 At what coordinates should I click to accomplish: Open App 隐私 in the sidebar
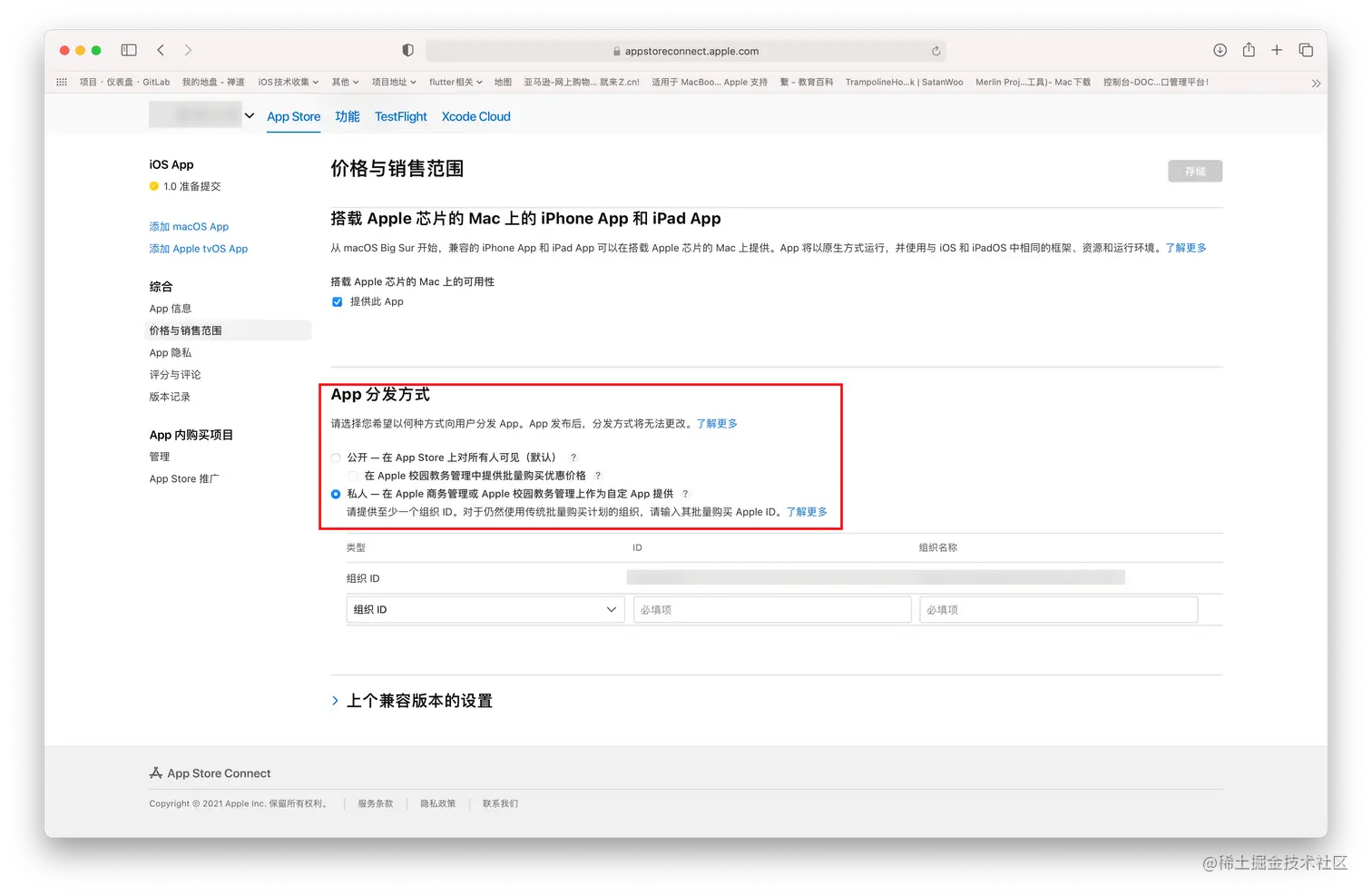[x=171, y=352]
